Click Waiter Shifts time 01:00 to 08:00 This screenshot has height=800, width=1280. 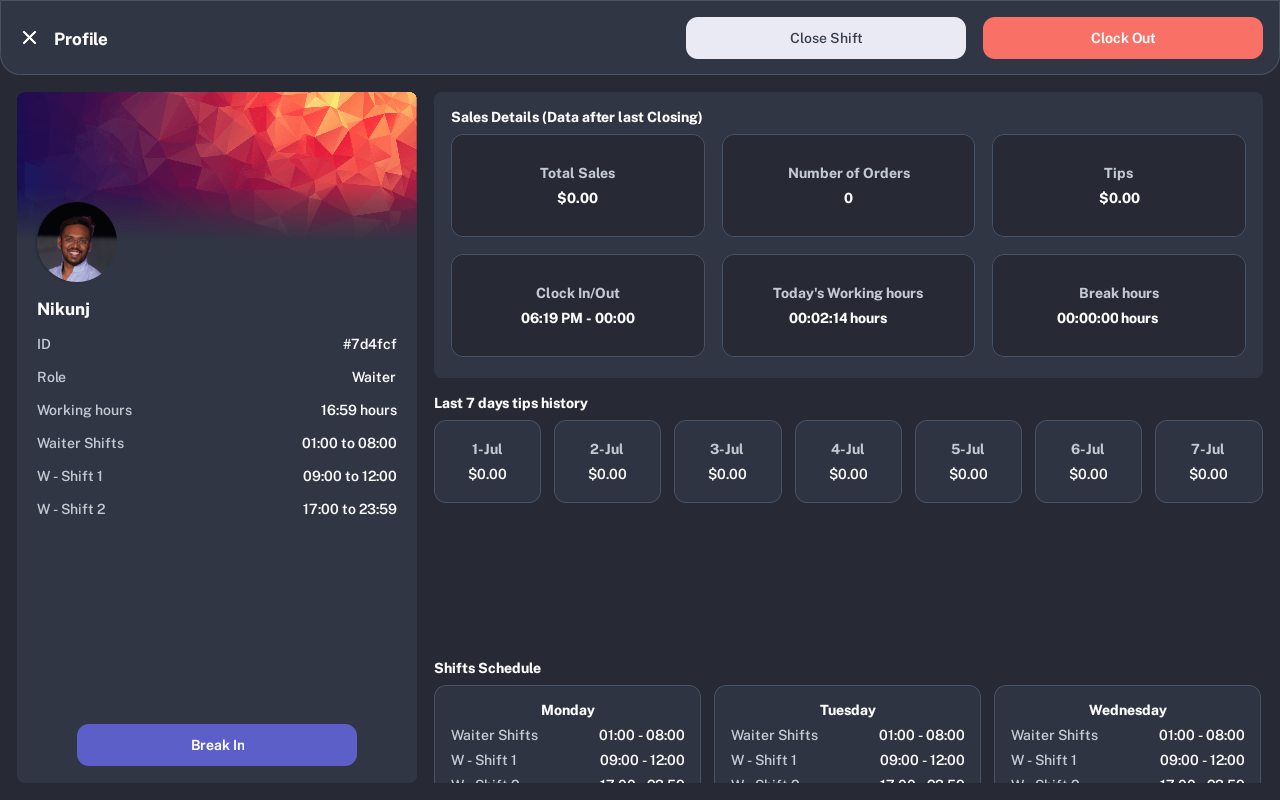(350, 443)
